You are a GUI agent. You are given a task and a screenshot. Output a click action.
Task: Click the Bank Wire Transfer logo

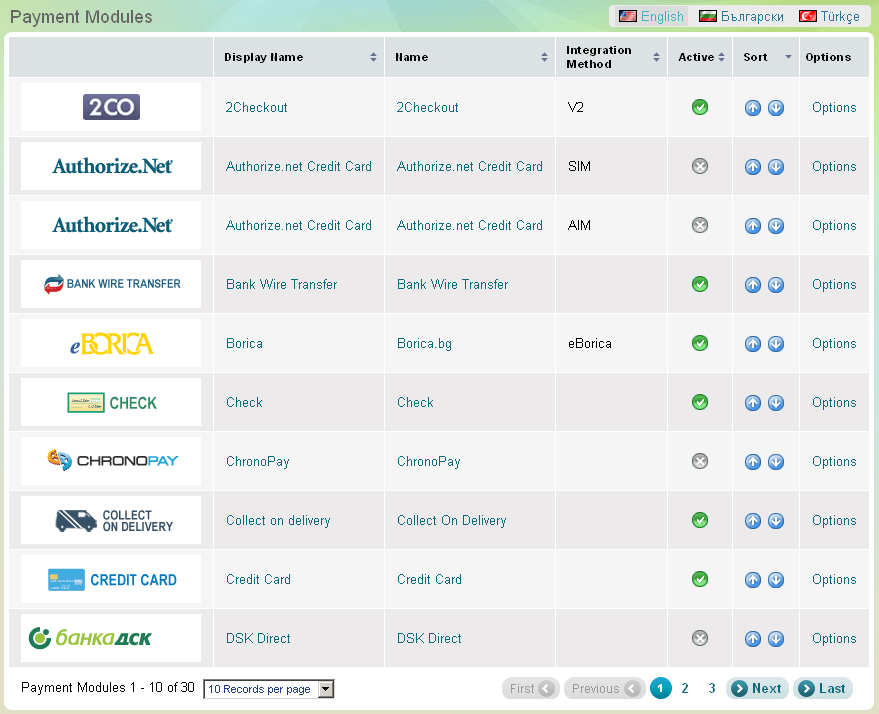click(x=110, y=284)
